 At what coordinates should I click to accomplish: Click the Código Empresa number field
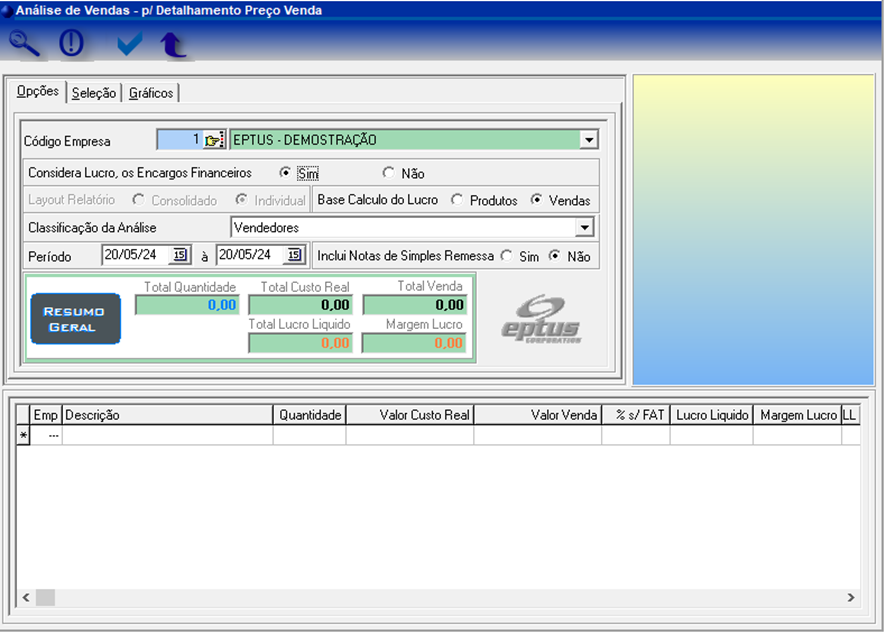(x=178, y=140)
